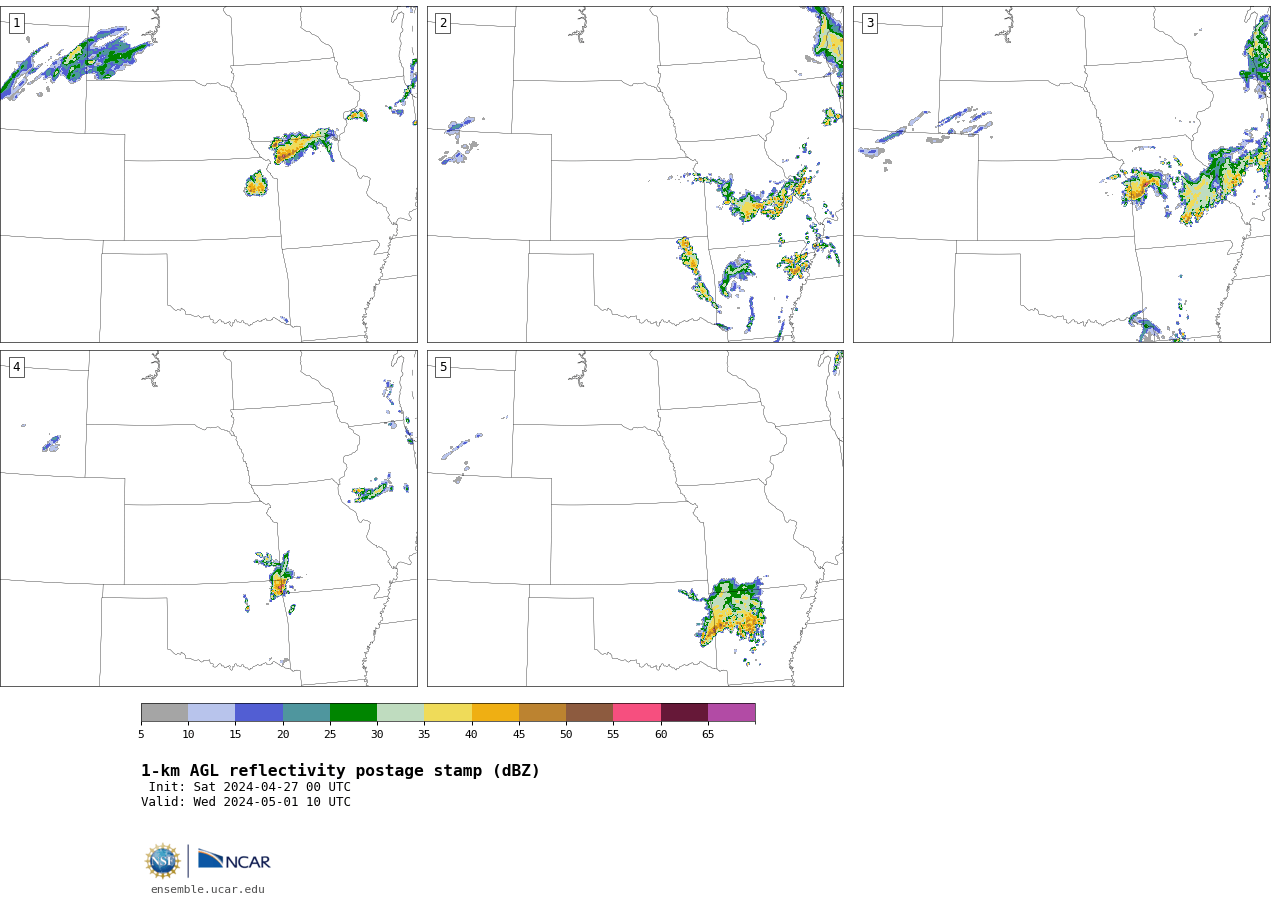The height and width of the screenshot is (901, 1280).
Task: Click the panel number 4 label
Action: click(16, 367)
